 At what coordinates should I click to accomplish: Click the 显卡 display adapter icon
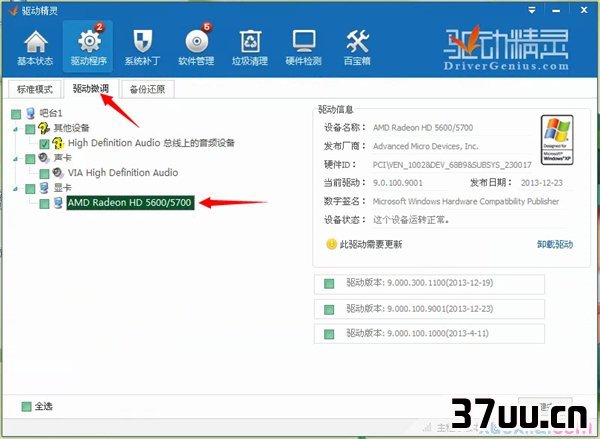pos(44,188)
